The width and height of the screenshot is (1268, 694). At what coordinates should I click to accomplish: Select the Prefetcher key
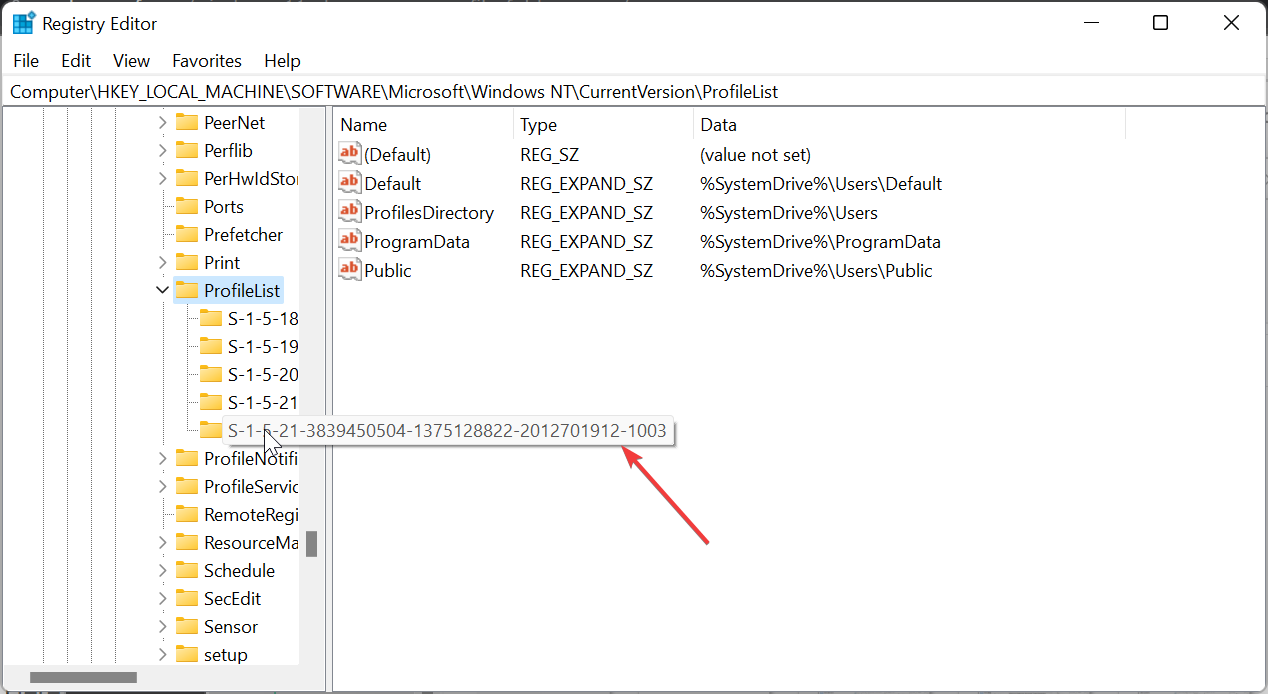pyautogui.click(x=243, y=235)
